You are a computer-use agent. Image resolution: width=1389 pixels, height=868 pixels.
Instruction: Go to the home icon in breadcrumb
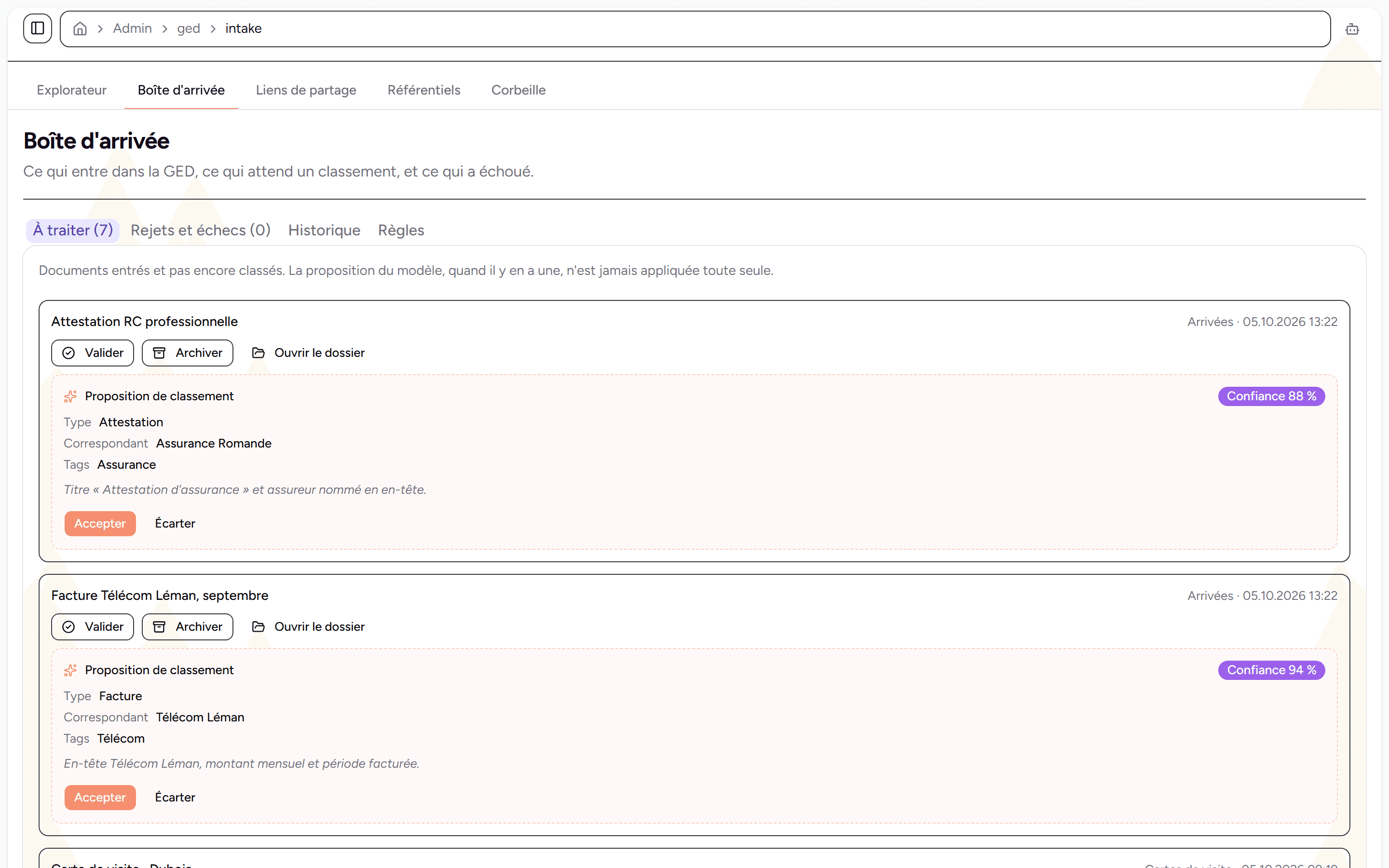81,29
